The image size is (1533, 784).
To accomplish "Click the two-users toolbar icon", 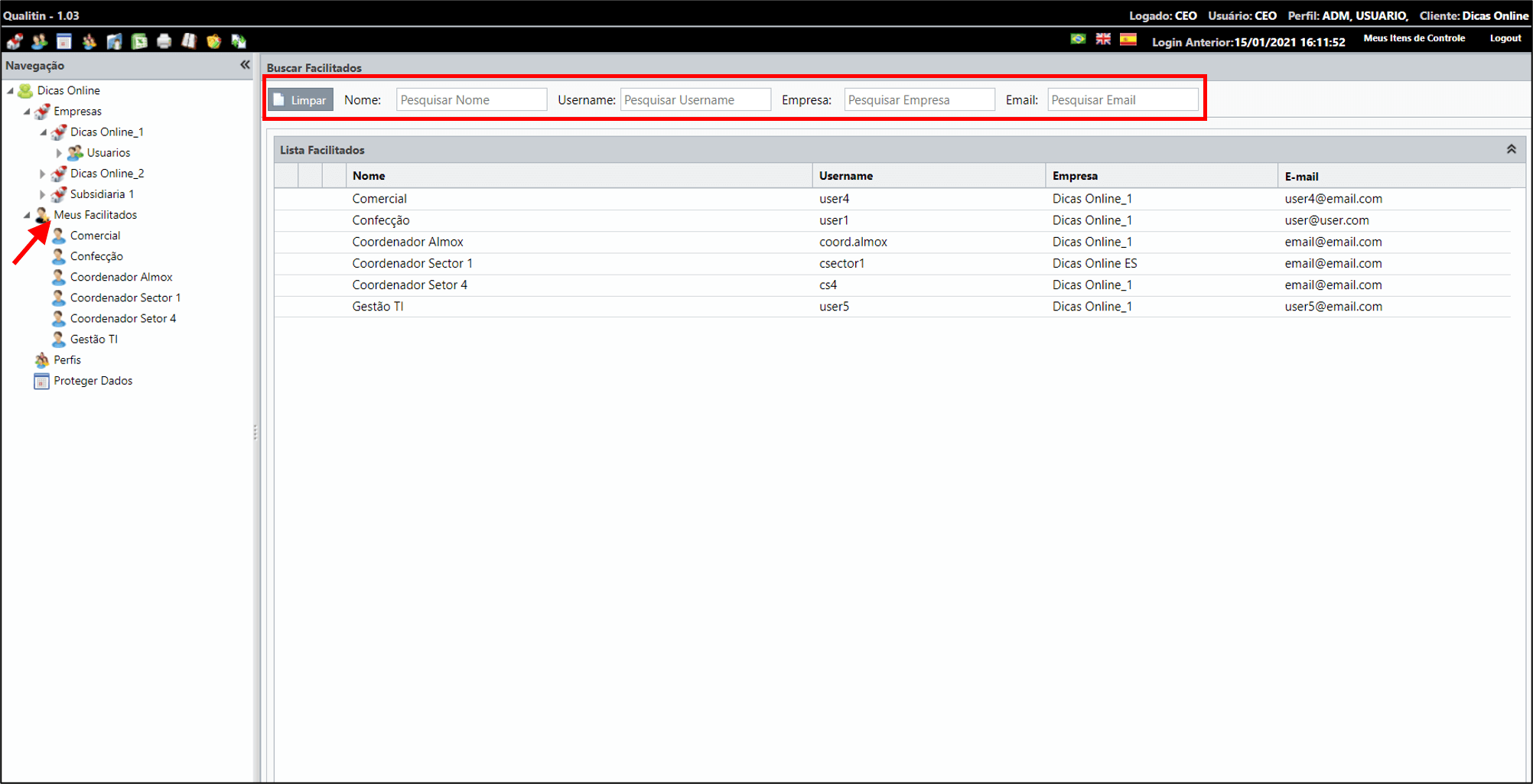I will (40, 41).
